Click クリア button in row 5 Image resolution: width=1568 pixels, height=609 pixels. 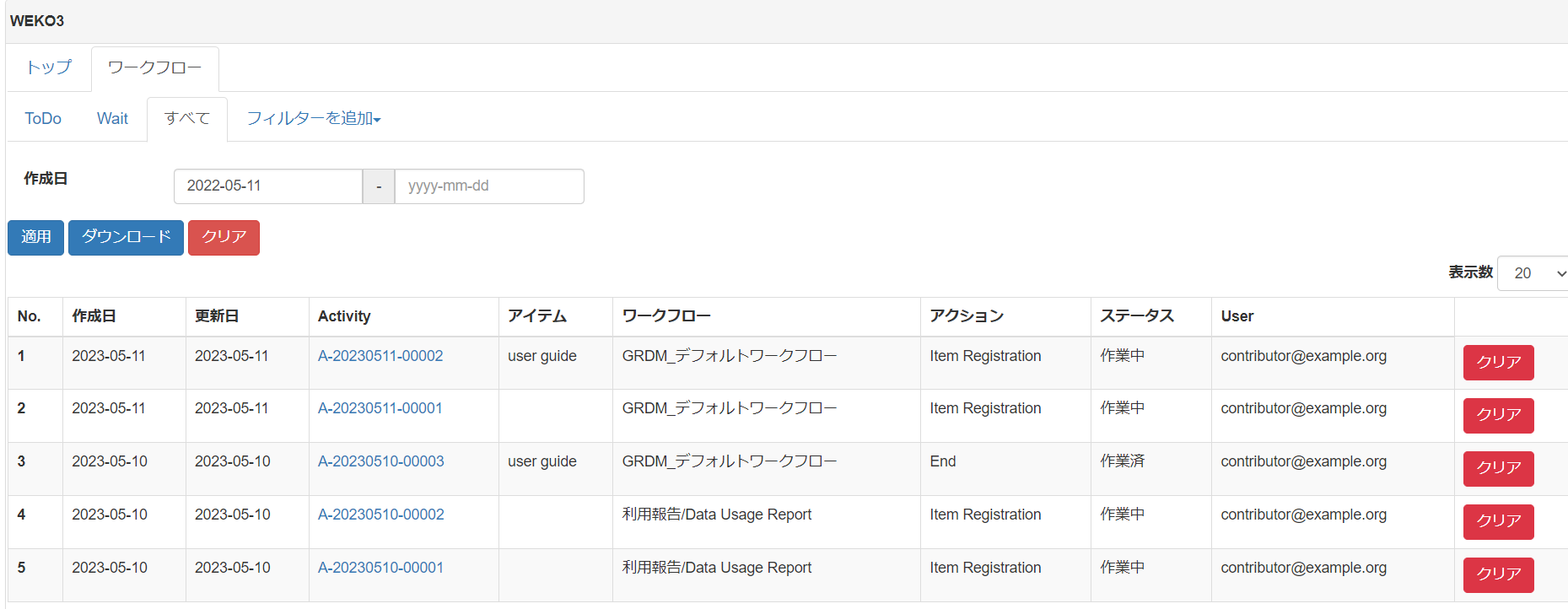[x=1498, y=574]
